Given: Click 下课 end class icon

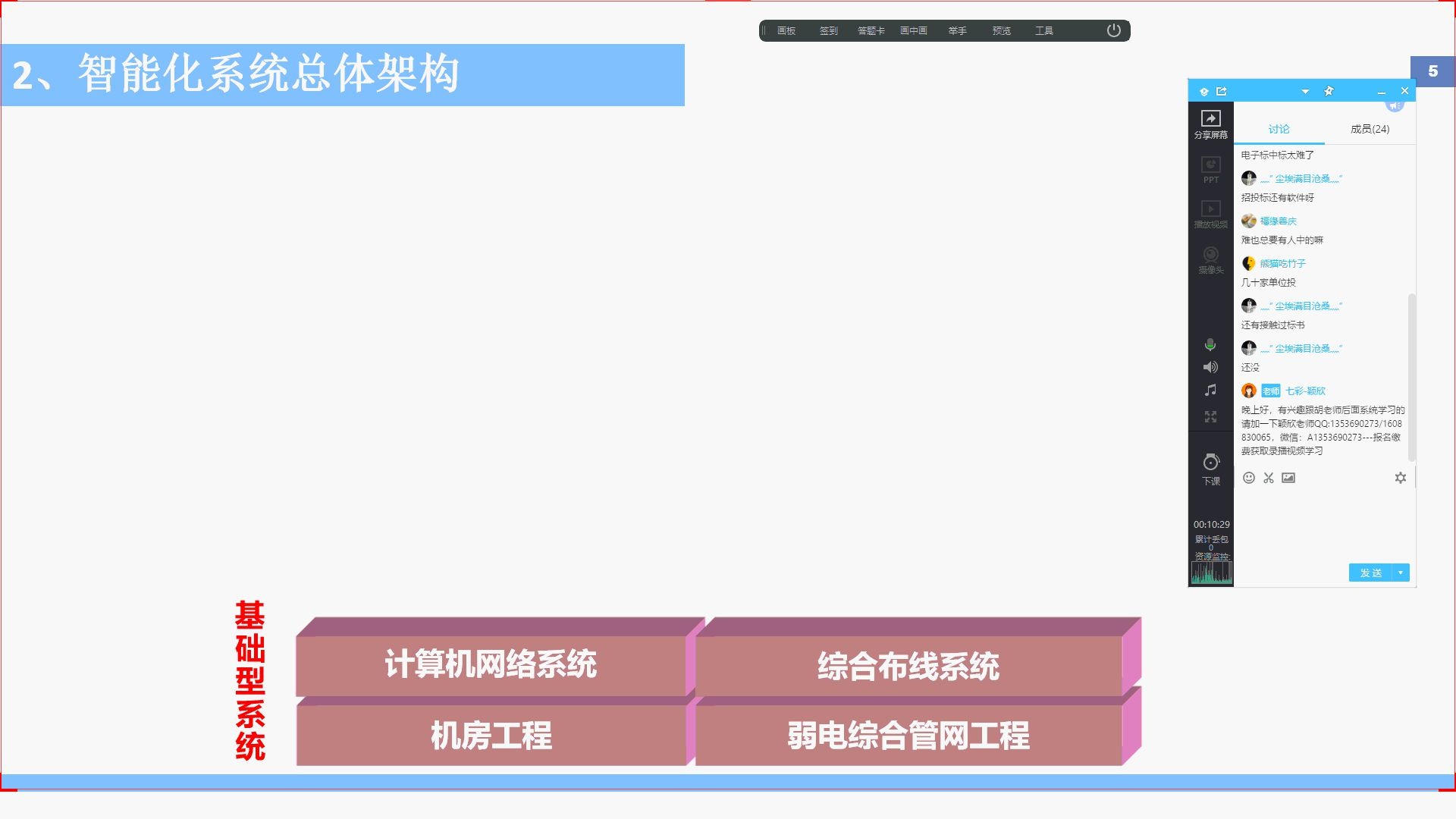Looking at the screenshot, I should coord(1211,469).
